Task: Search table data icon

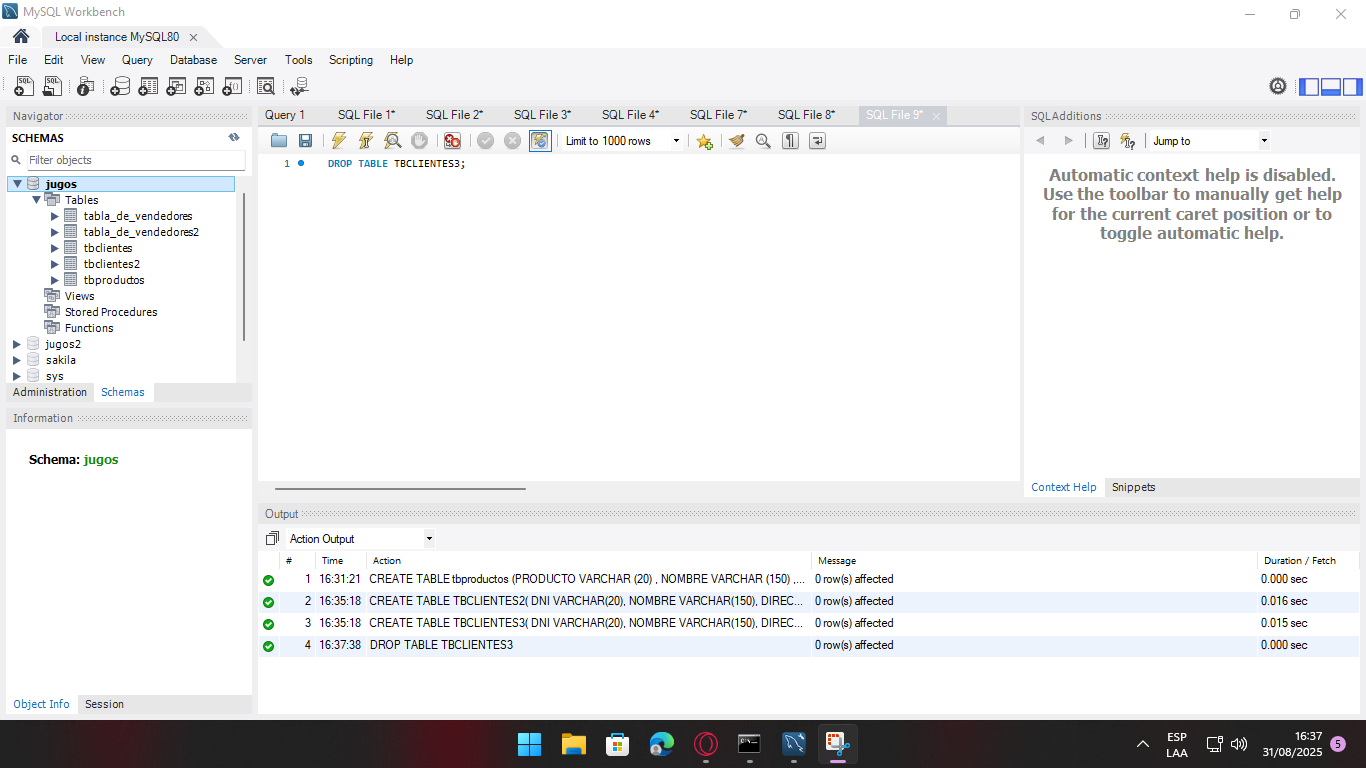Action: [265, 87]
